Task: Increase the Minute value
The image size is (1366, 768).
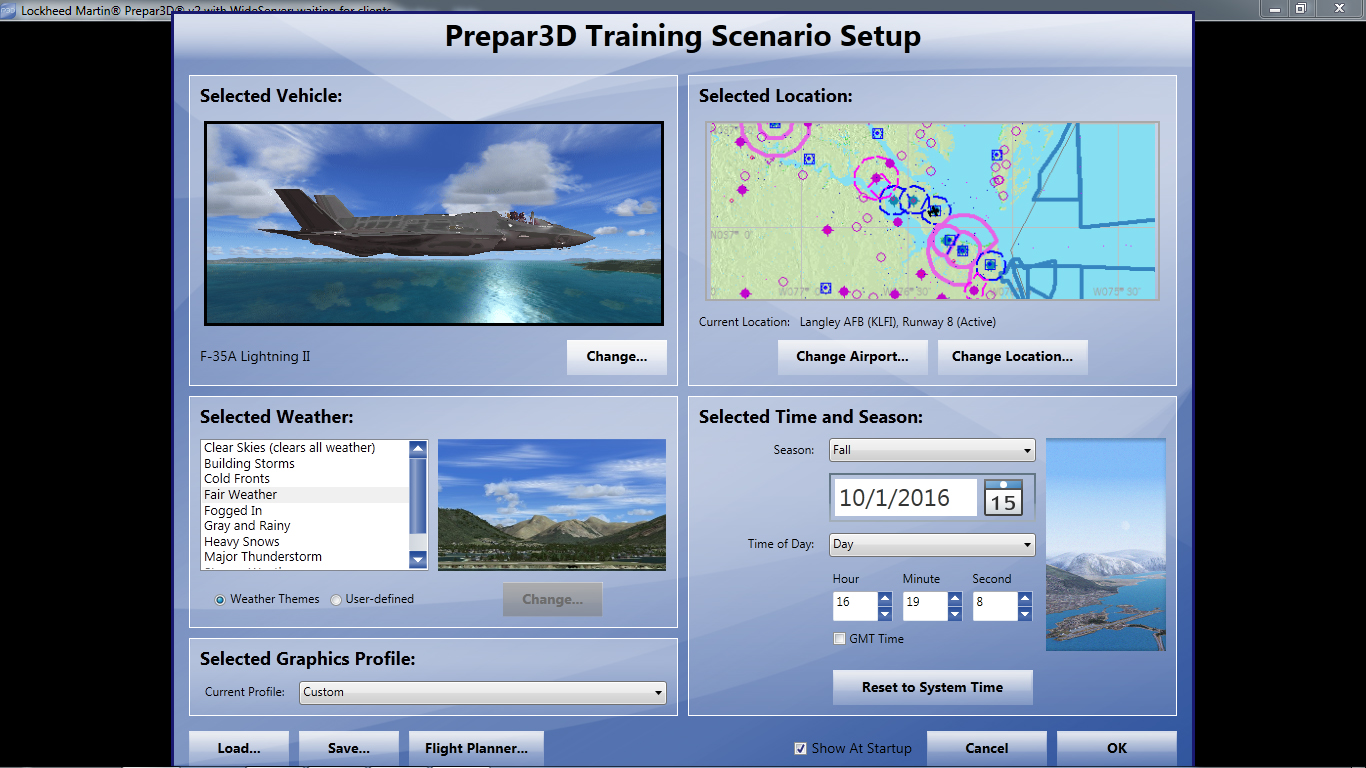Action: tap(955, 599)
